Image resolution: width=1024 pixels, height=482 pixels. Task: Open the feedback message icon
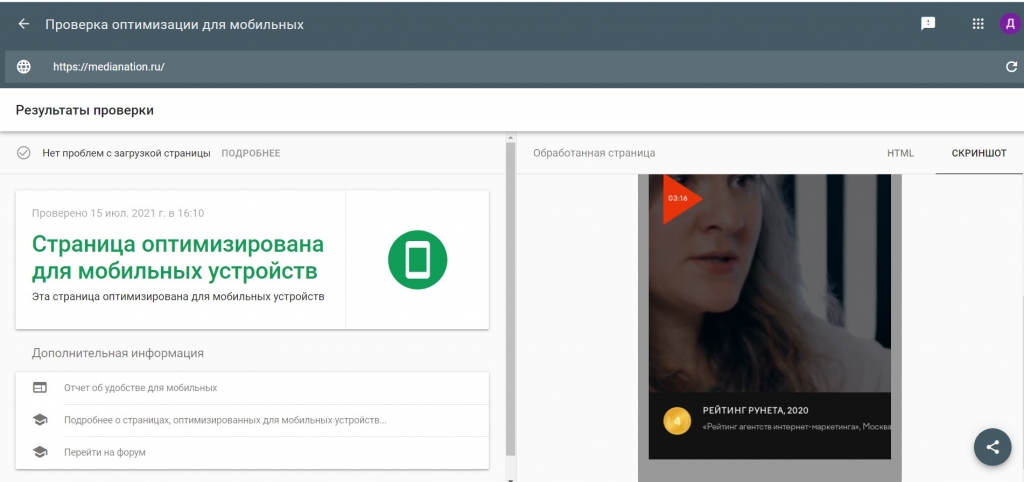(927, 24)
